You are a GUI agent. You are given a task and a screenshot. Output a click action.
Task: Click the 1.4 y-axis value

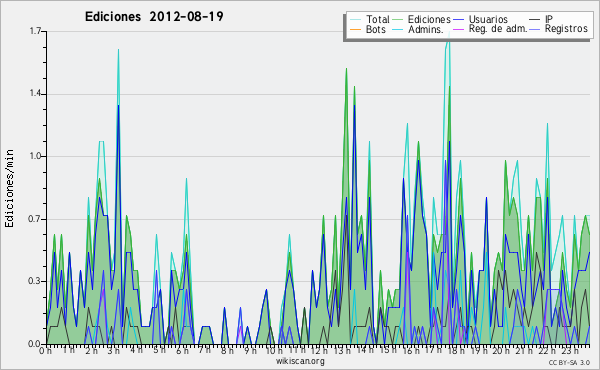click(x=35, y=94)
